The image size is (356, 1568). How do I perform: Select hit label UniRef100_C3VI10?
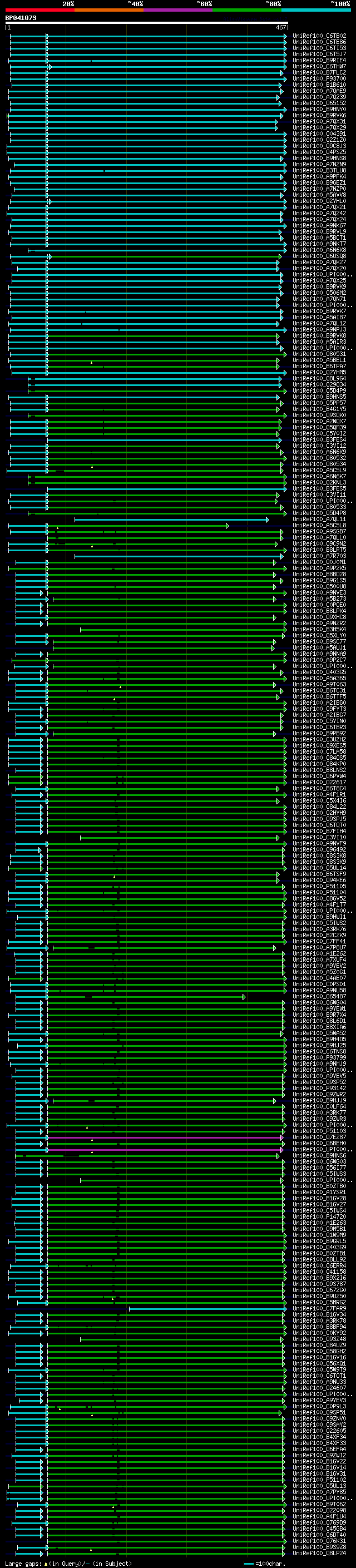[319, 837]
